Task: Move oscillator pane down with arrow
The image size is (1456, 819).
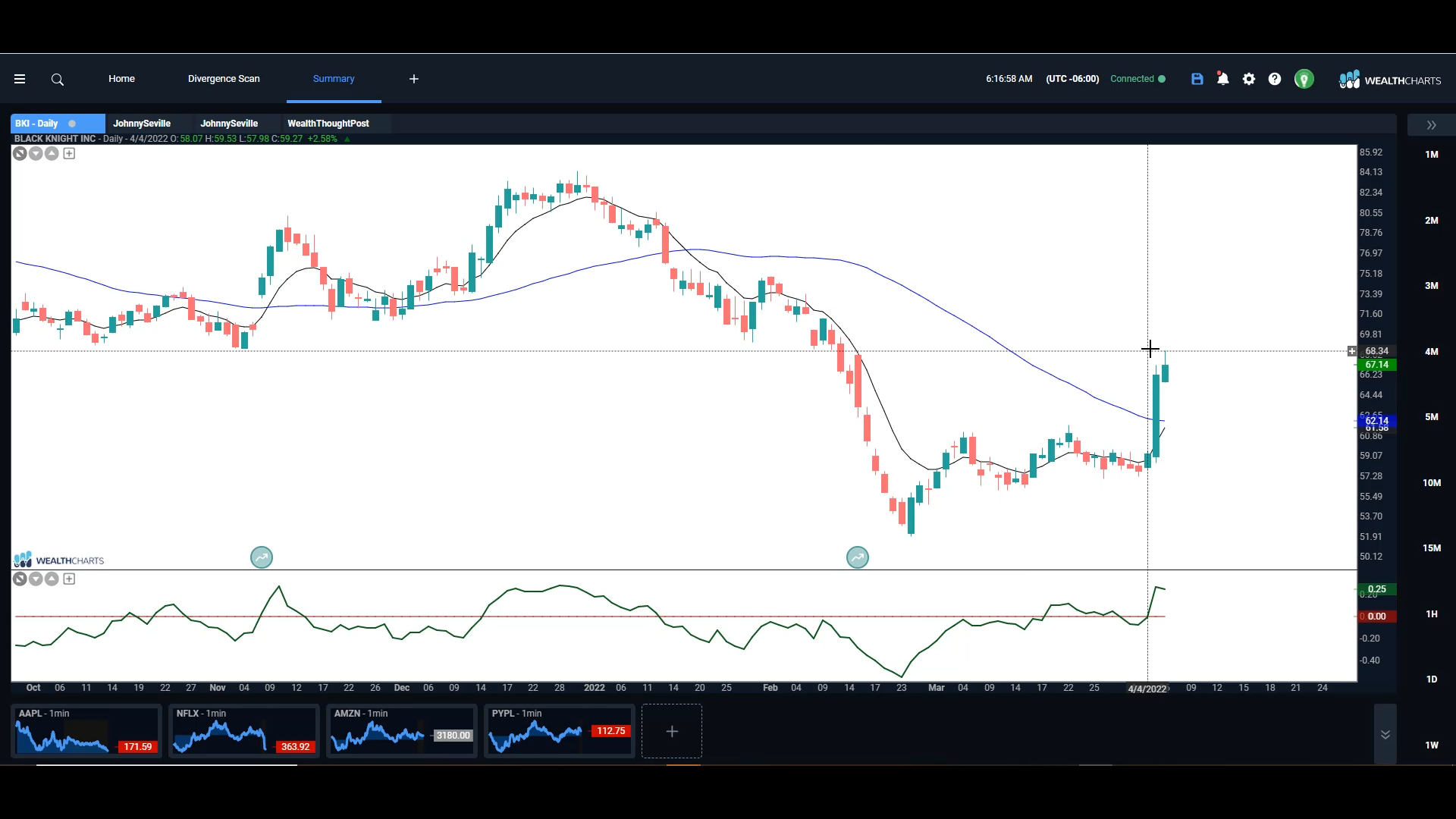Action: coord(36,579)
